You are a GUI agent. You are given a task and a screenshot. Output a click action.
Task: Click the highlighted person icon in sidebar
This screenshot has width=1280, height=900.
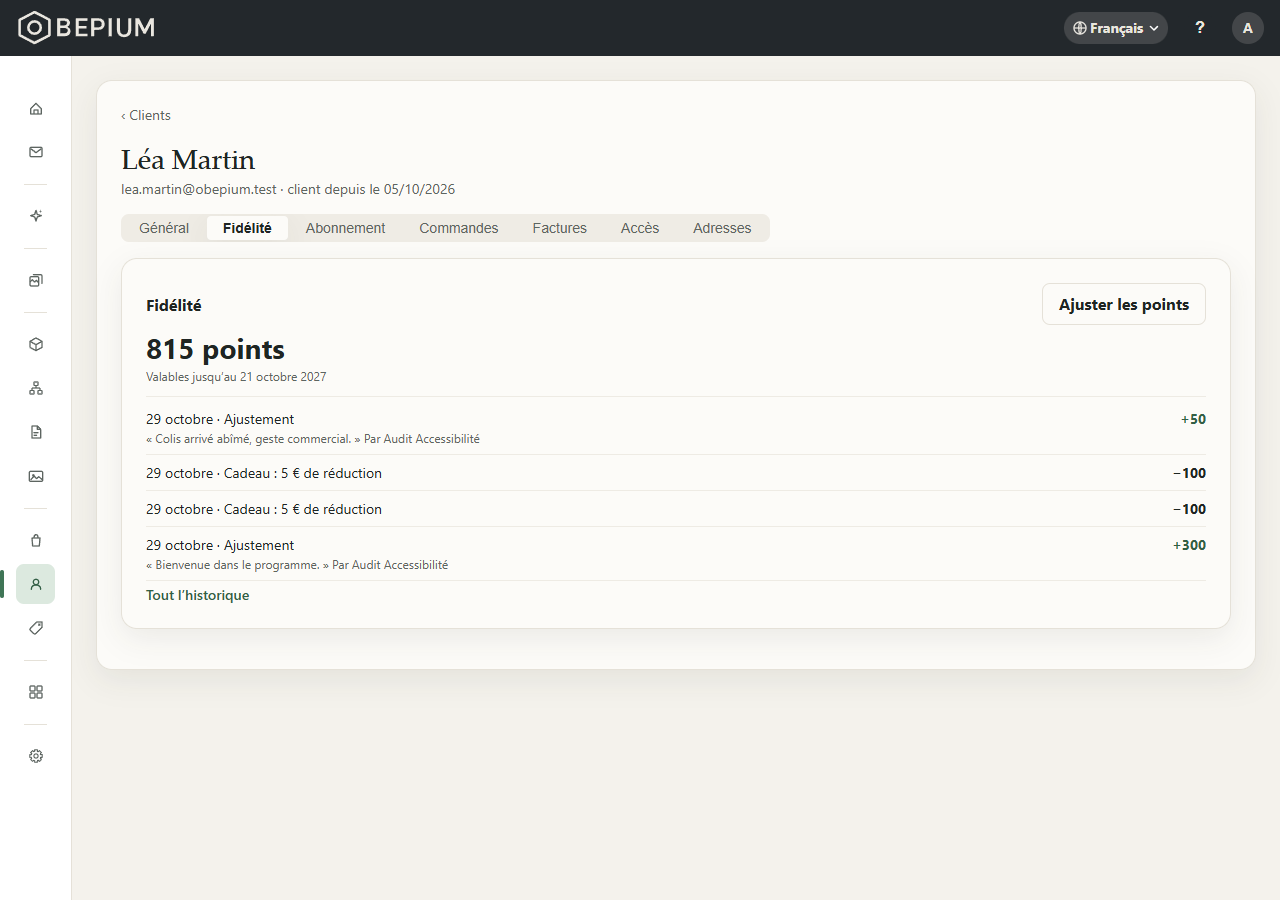(x=36, y=584)
